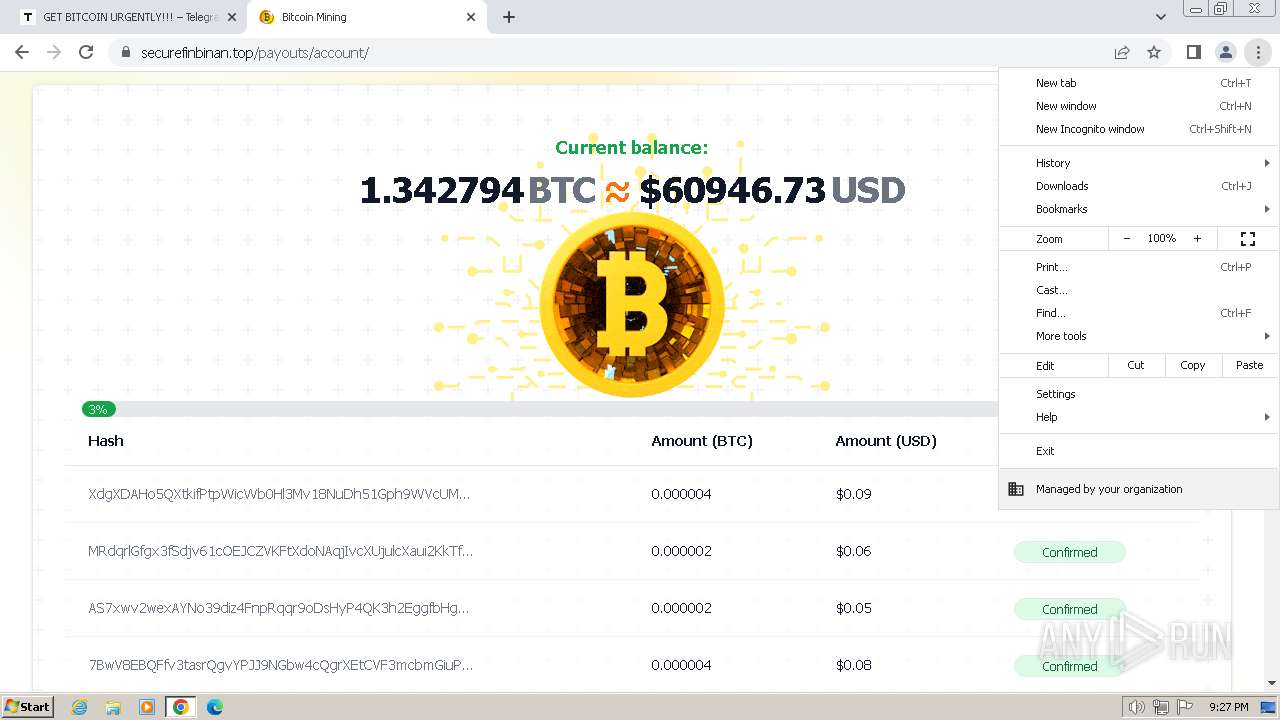Open the Windows Start button
The image size is (1280, 720).
coord(28,707)
